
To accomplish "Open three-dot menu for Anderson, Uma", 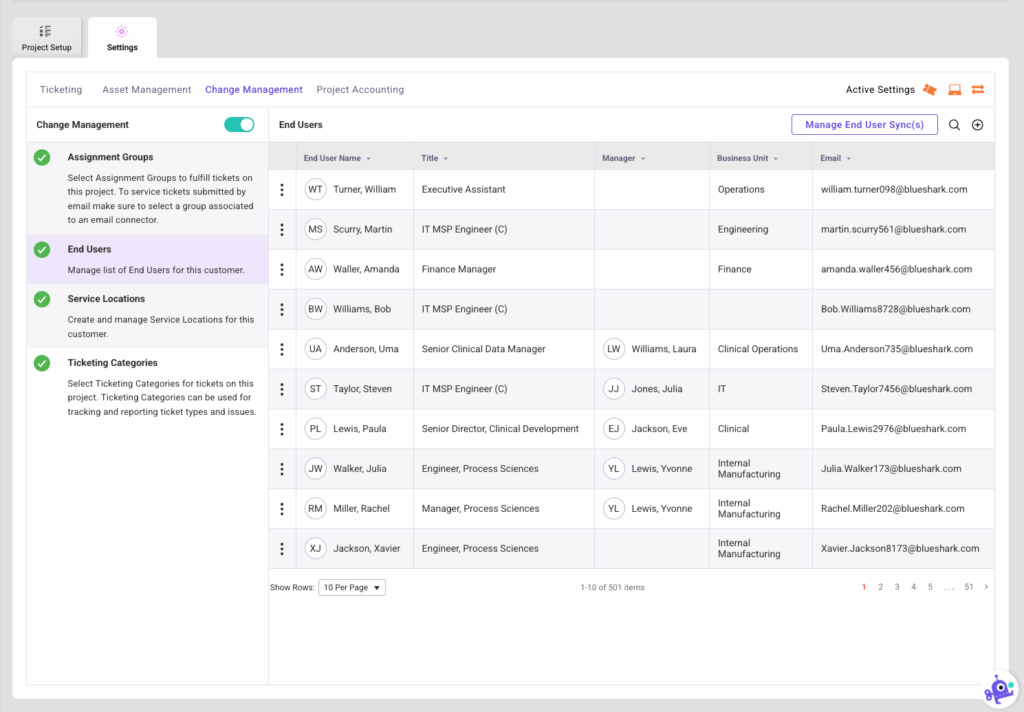I will (282, 349).
